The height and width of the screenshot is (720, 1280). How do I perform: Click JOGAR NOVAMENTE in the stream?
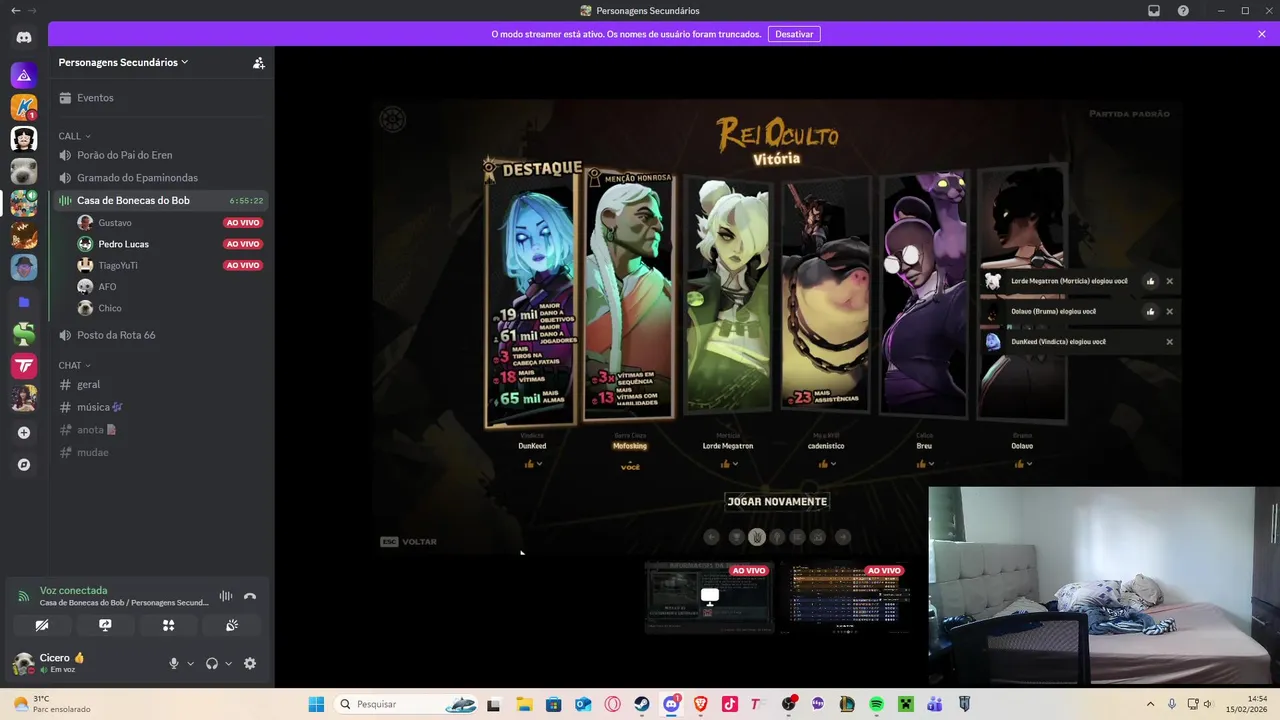tap(777, 501)
